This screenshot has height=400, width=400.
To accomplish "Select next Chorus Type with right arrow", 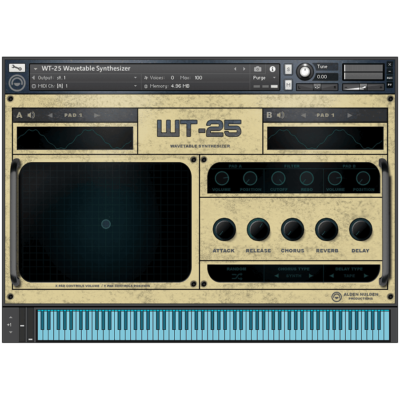I will 311,276.
